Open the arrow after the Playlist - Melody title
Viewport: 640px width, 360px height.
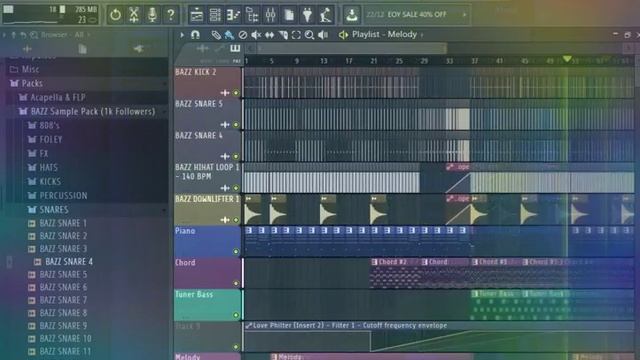coord(422,35)
